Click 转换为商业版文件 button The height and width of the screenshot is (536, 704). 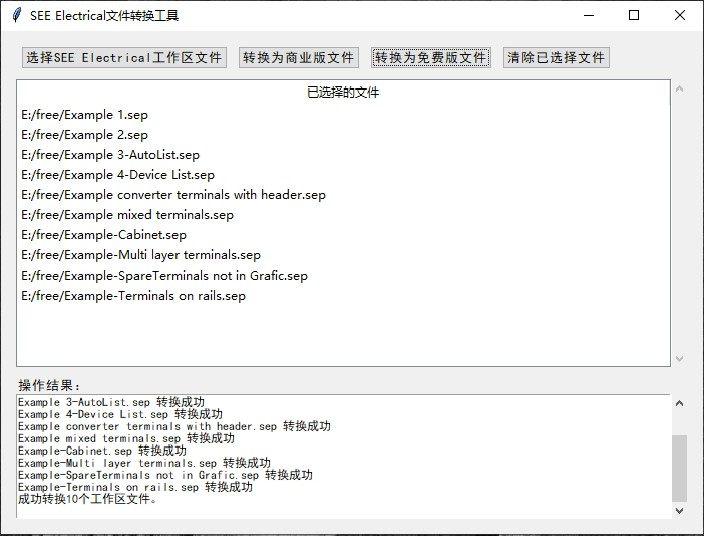(x=299, y=57)
